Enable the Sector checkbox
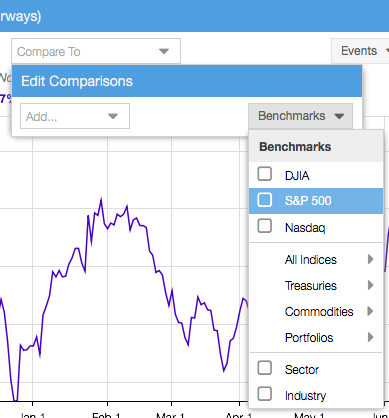The width and height of the screenshot is (389, 418). (265, 368)
